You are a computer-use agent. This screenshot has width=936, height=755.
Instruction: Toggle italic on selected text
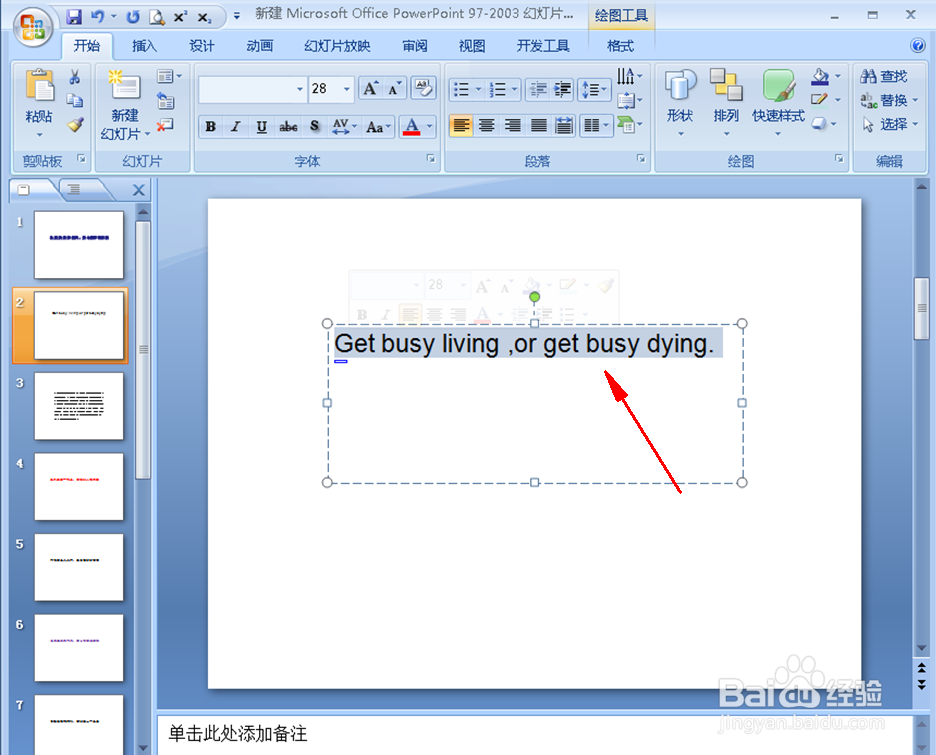tap(236, 127)
